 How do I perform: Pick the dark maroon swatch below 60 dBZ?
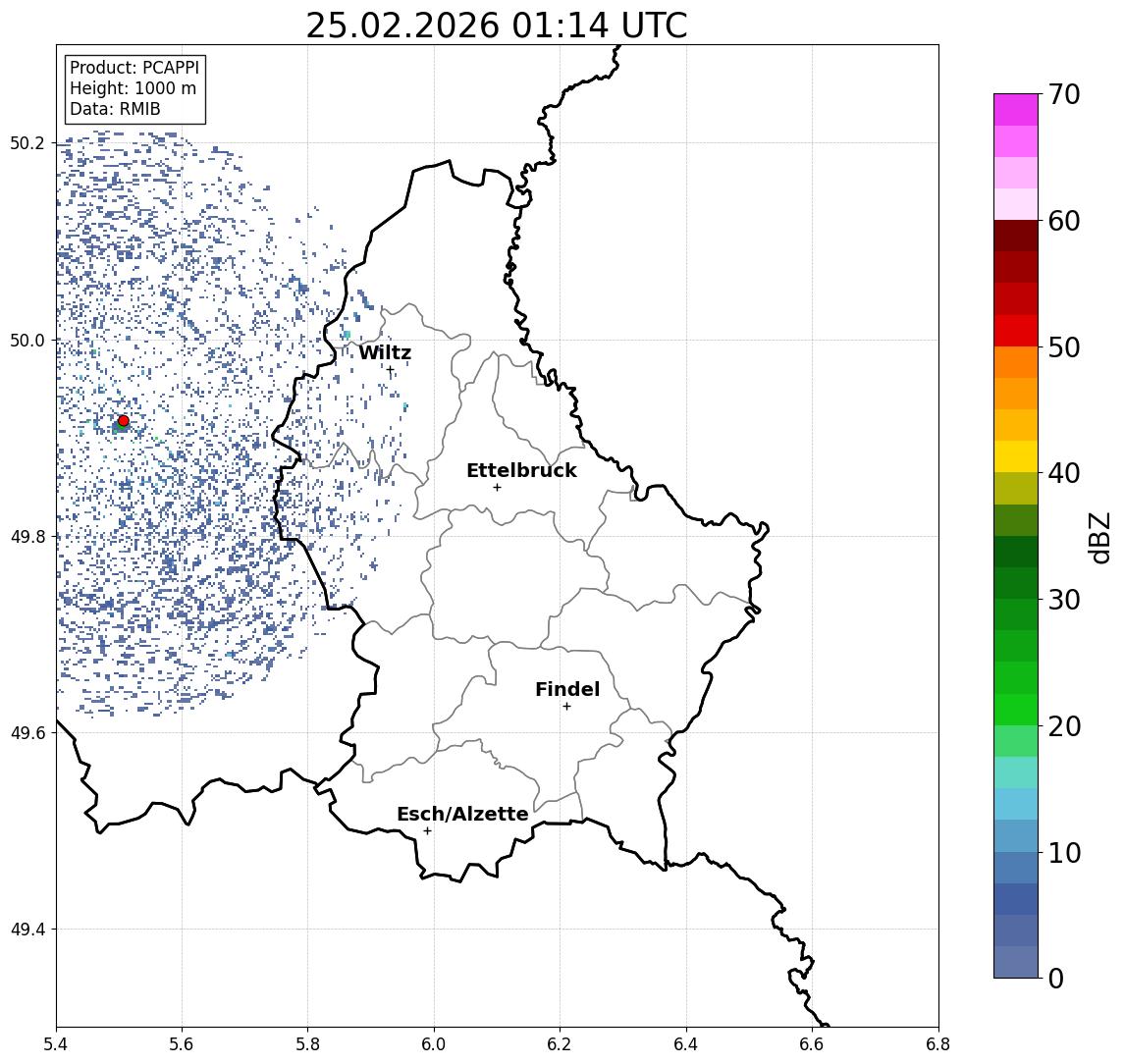[1016, 236]
